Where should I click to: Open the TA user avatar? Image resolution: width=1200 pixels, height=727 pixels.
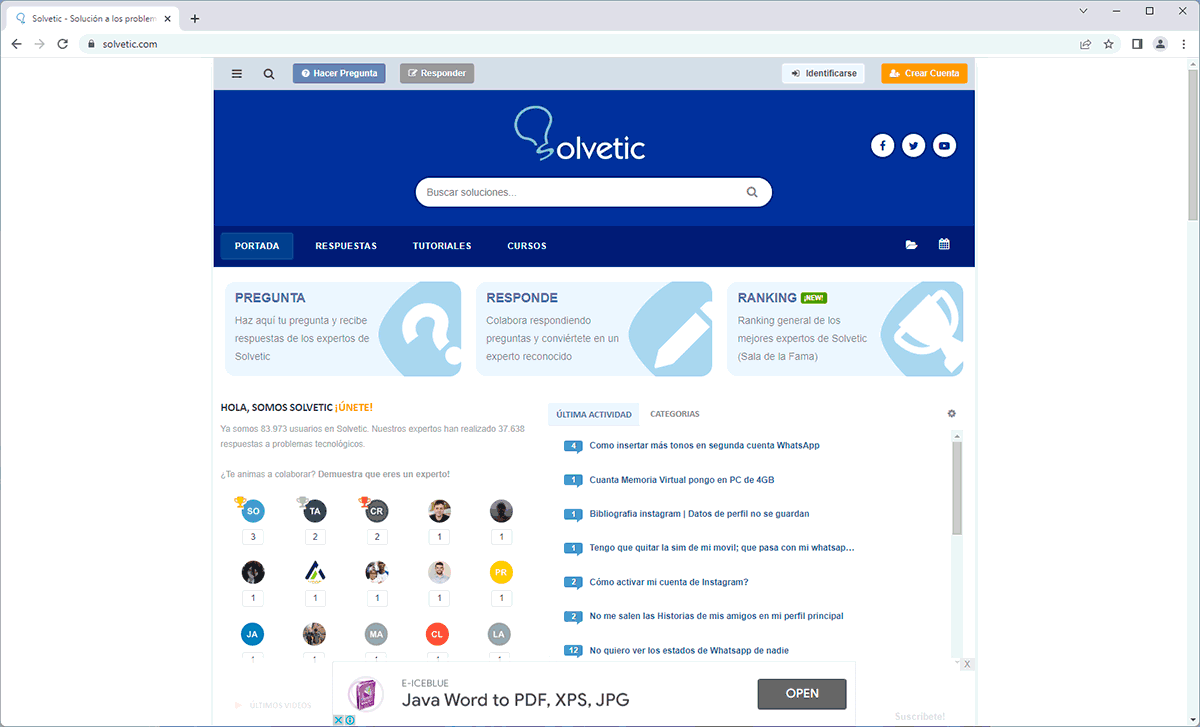315,510
